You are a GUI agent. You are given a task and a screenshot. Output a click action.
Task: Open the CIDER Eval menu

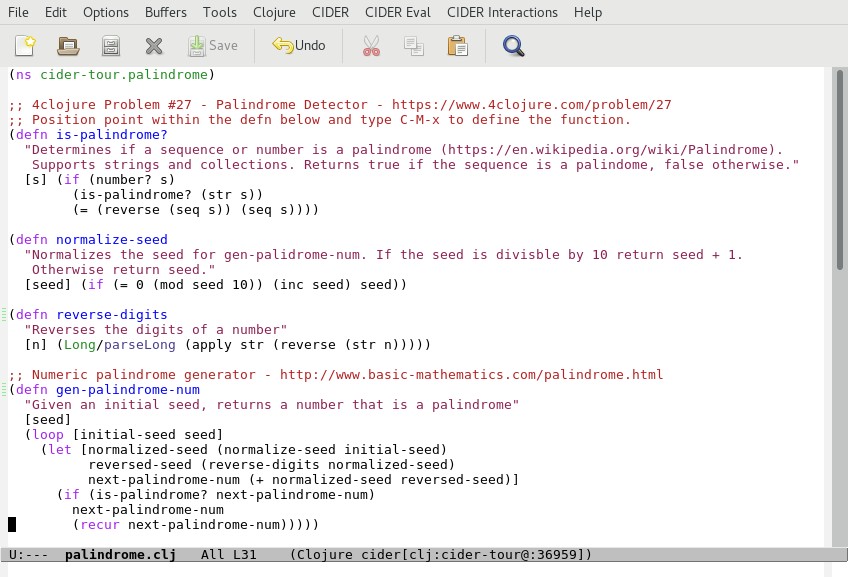pyautogui.click(x=400, y=12)
